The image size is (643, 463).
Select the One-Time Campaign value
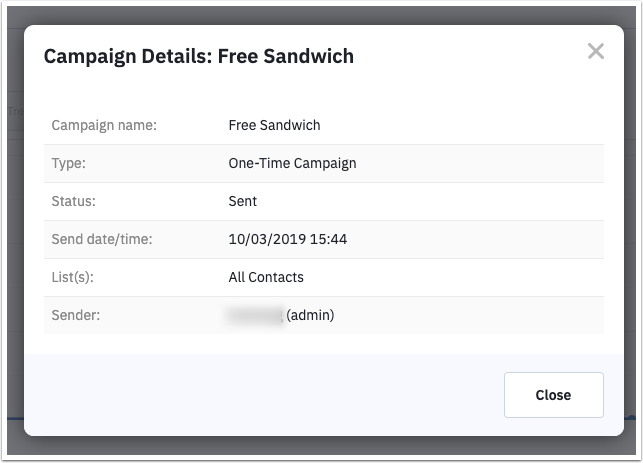[292, 163]
